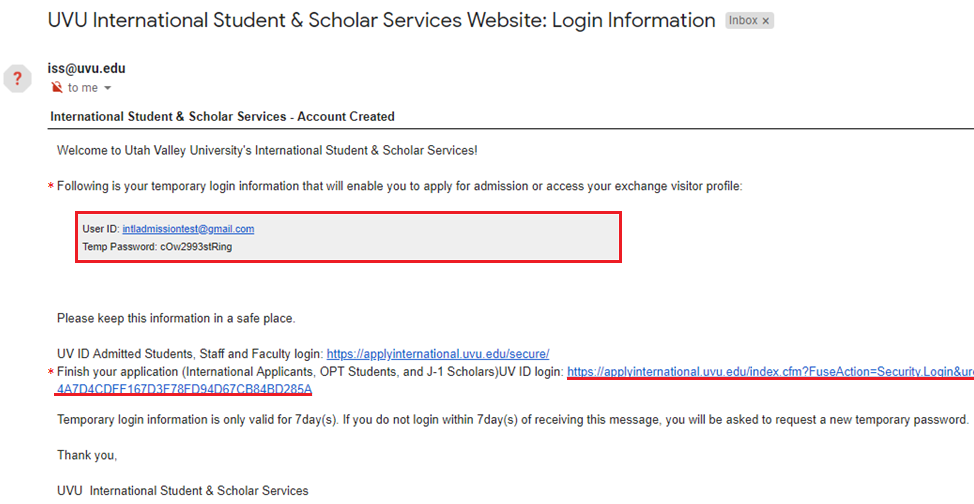
Task: Click the temp password cOw2993stRing text
Action: tap(196, 246)
